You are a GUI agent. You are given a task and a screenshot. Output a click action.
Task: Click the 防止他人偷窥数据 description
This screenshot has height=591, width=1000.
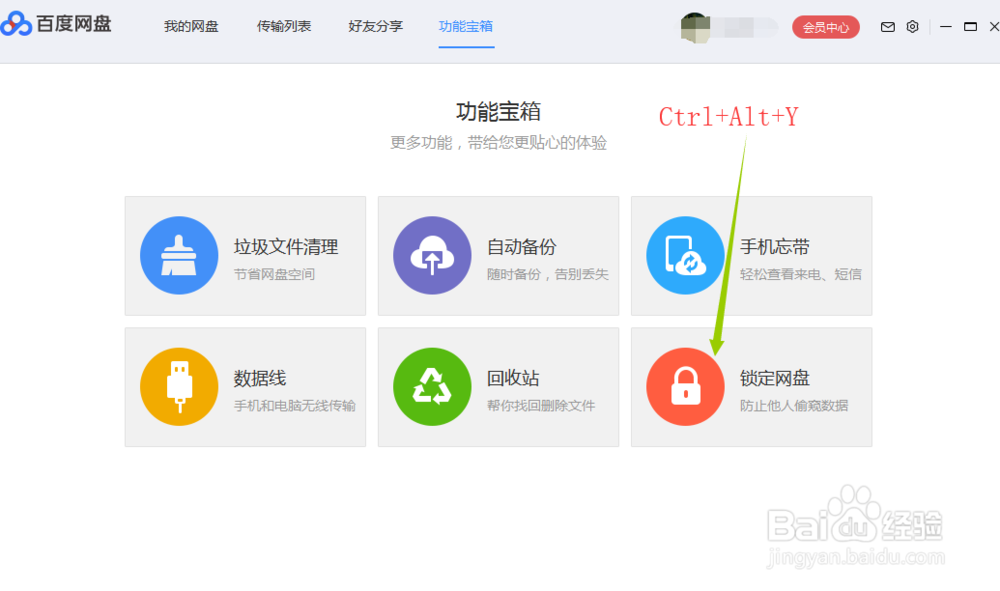click(x=794, y=405)
